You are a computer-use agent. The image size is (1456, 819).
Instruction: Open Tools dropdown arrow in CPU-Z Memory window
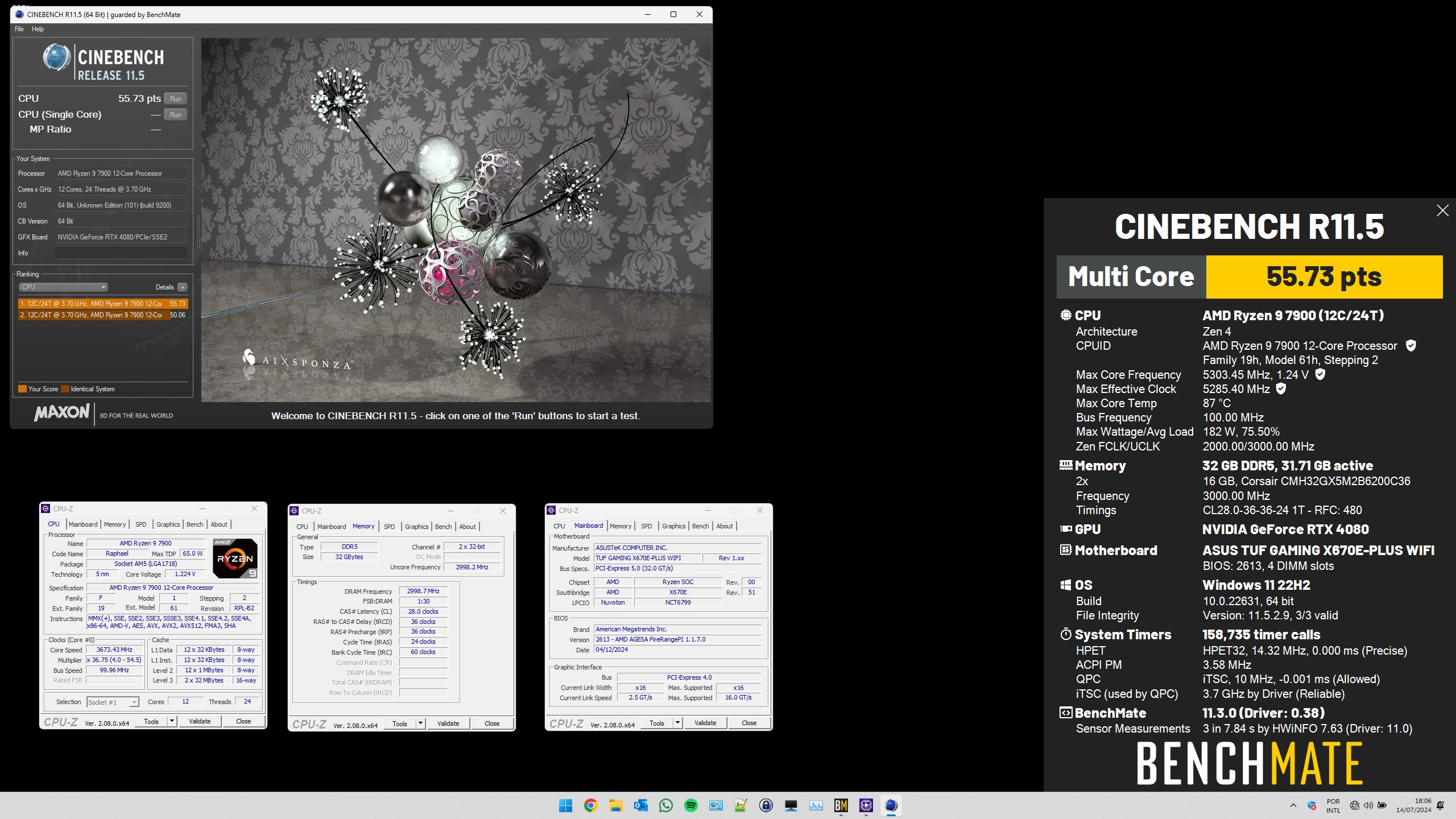[x=420, y=723]
